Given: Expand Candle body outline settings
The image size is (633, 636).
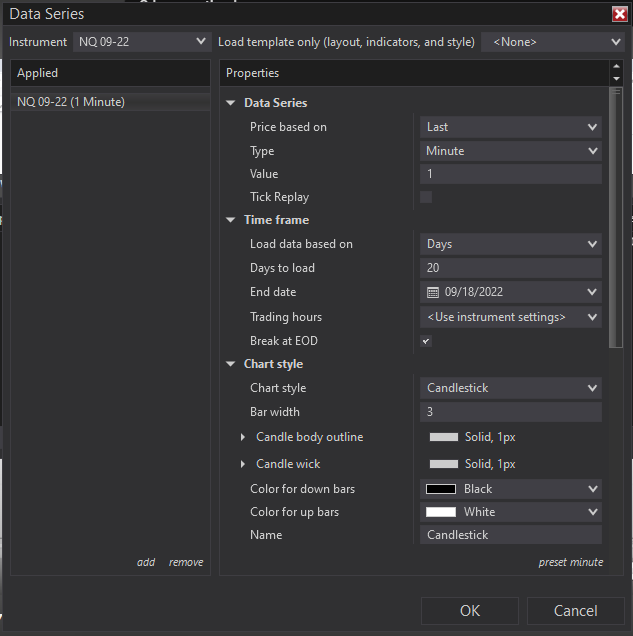Looking at the screenshot, I should click(243, 438).
